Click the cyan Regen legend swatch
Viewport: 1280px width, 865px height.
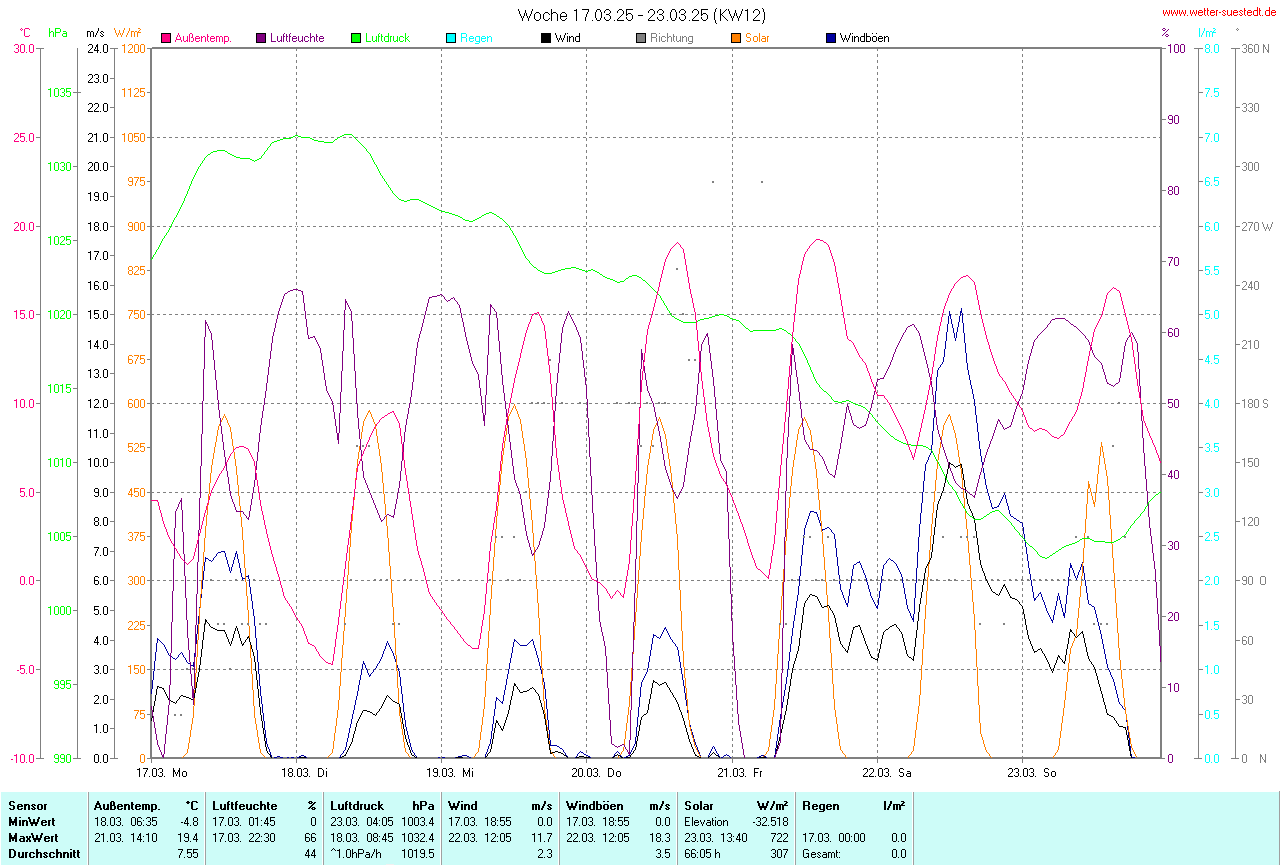pyautogui.click(x=451, y=38)
